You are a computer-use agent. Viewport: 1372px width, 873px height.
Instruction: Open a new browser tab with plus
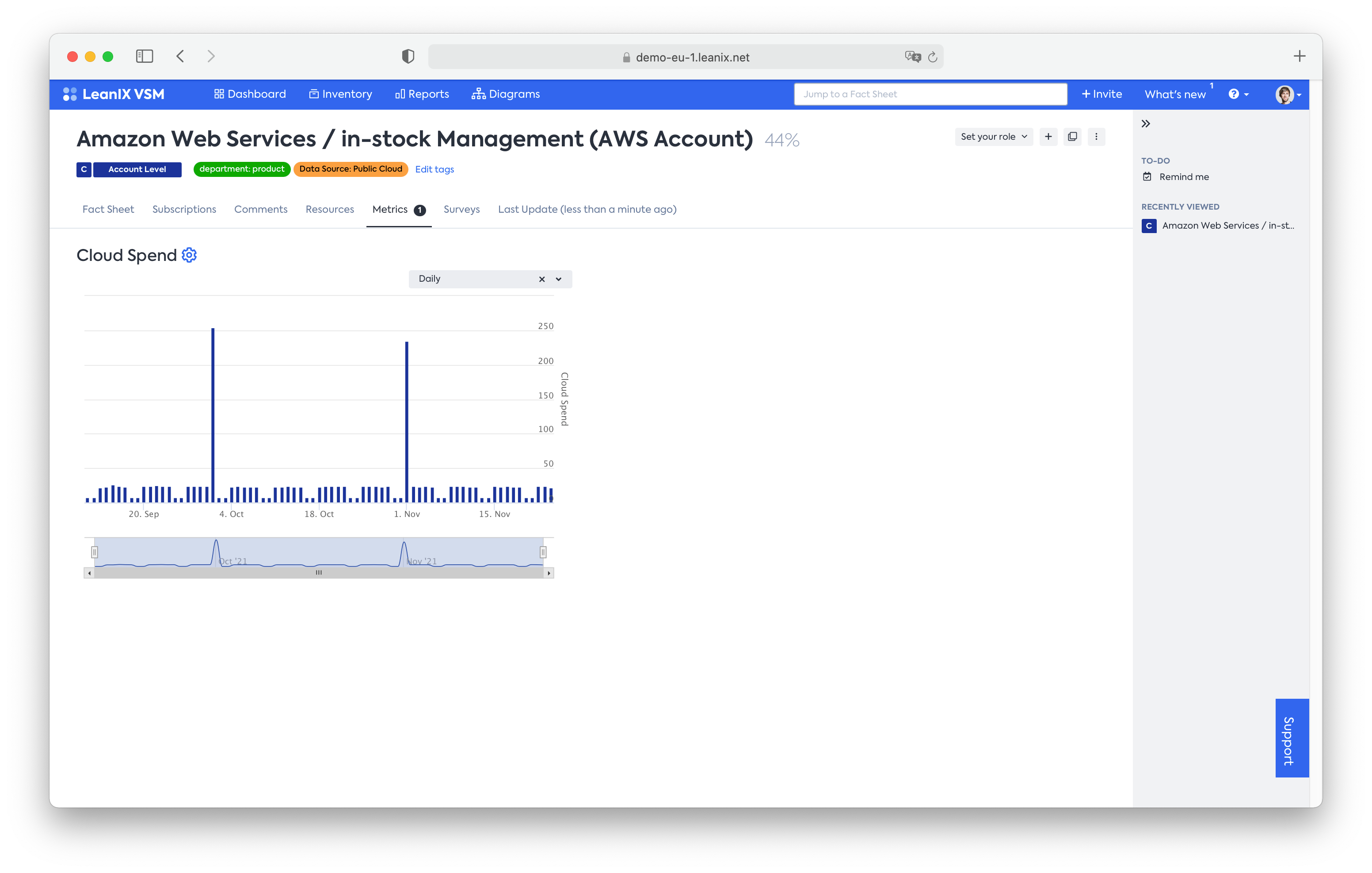1299,56
